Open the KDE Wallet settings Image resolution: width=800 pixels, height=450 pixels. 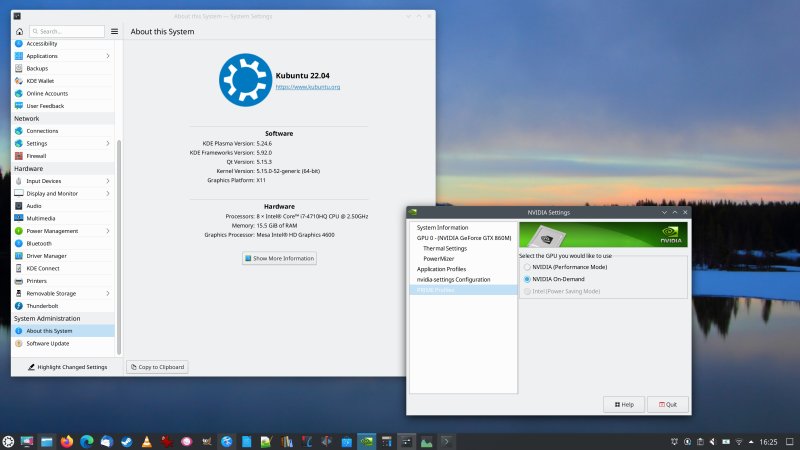40,81
